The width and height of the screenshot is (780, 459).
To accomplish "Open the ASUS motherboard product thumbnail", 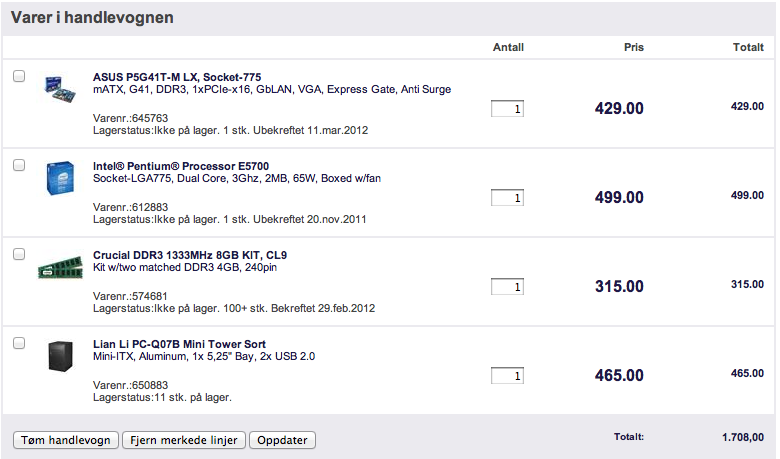I will coord(60,89).
